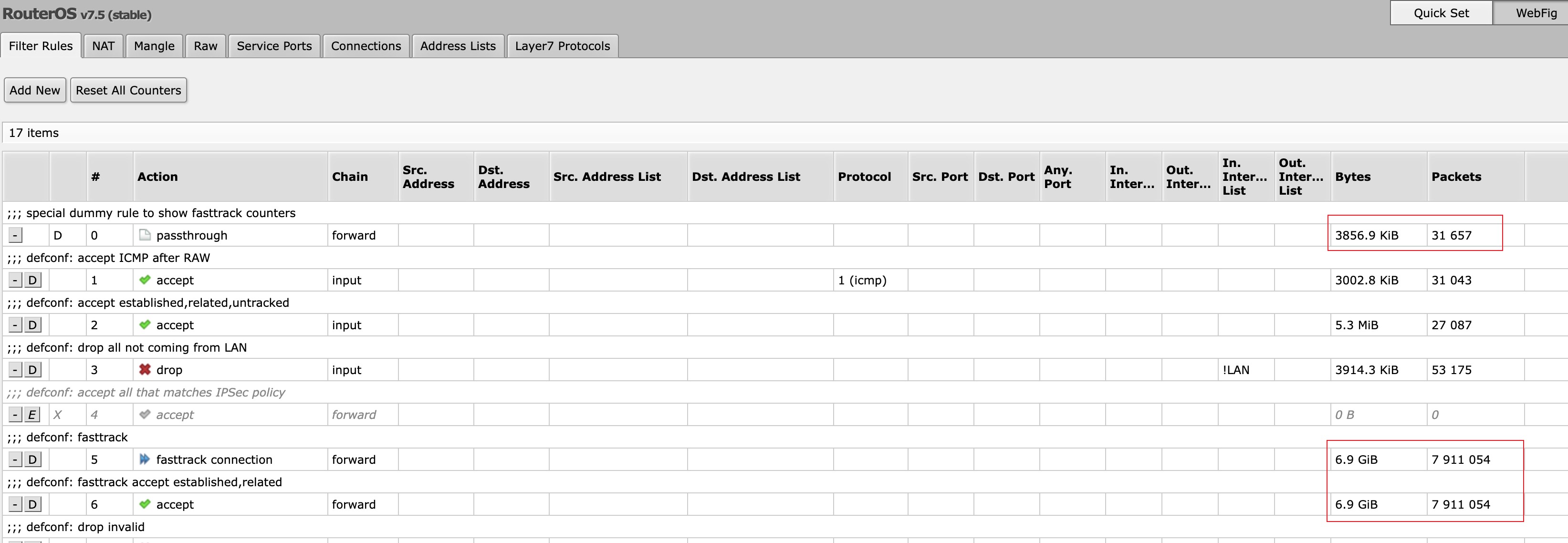
Task: Open the Address Lists tab
Action: (x=458, y=46)
